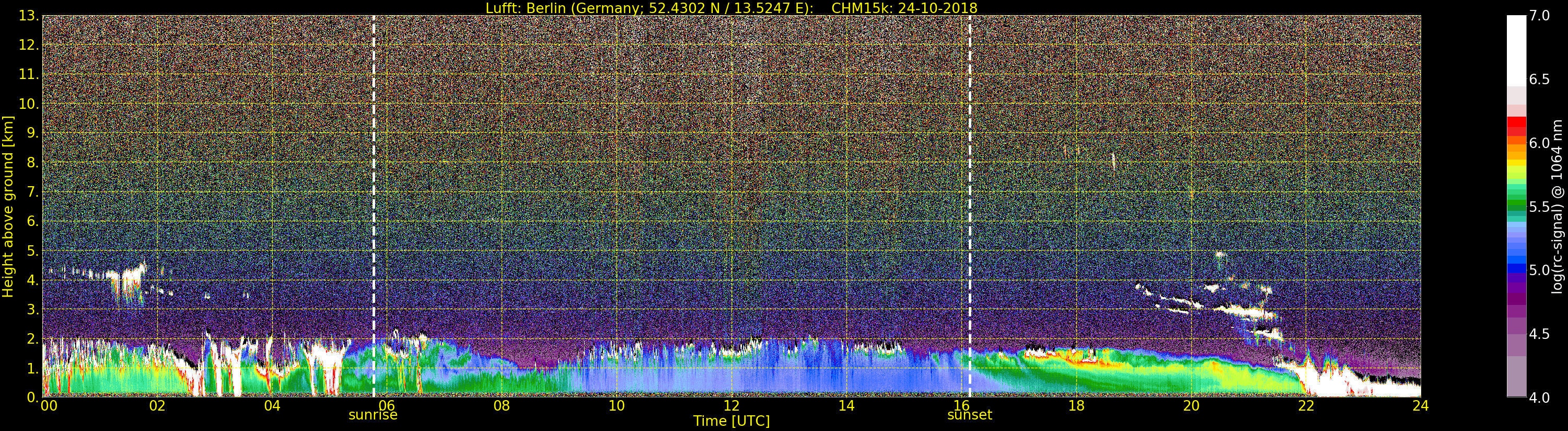Image resolution: width=1568 pixels, height=431 pixels.
Task: Click the '1.' height axis tick label
Action: tap(32, 368)
